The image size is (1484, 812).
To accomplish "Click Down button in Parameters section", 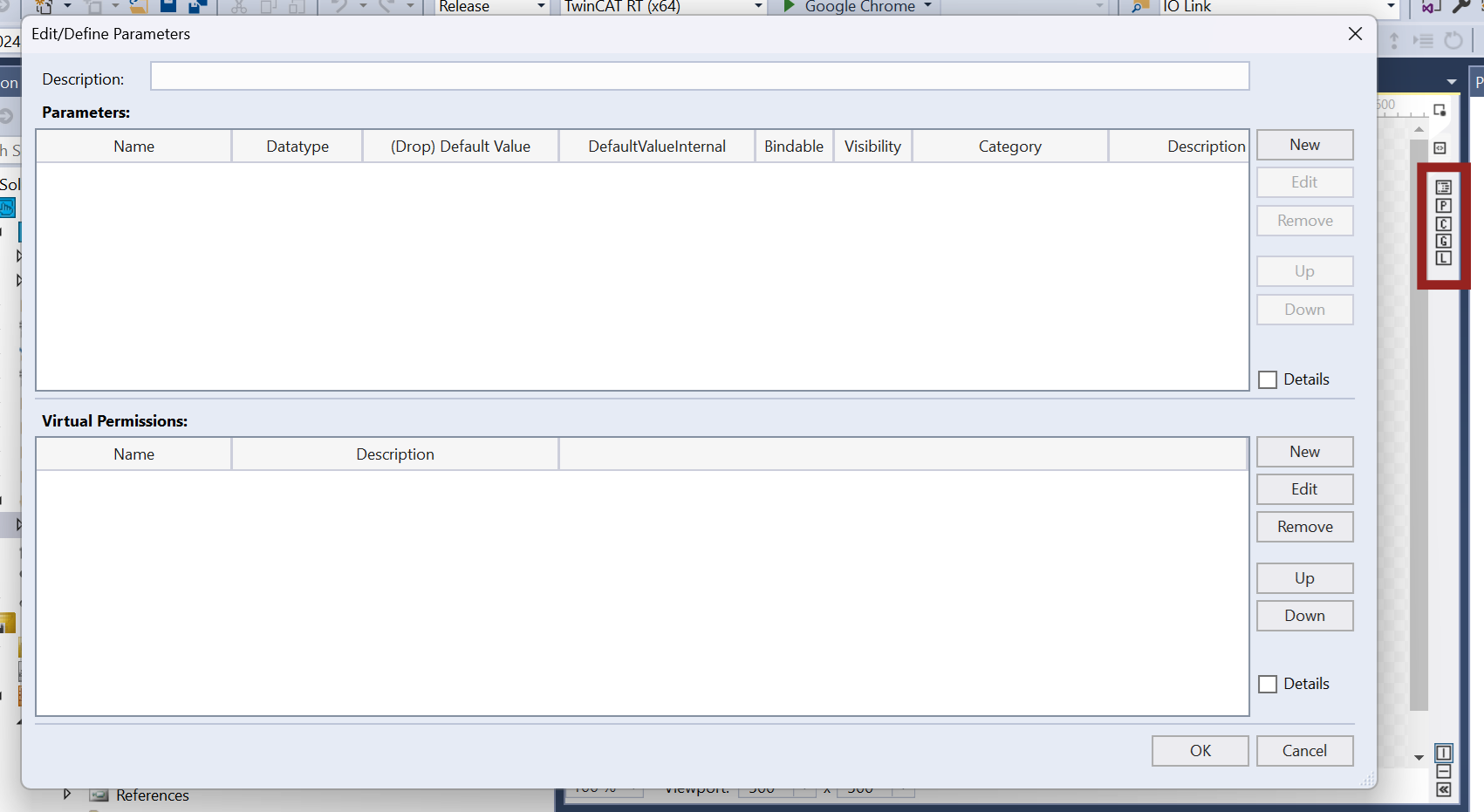I will 1305,310.
